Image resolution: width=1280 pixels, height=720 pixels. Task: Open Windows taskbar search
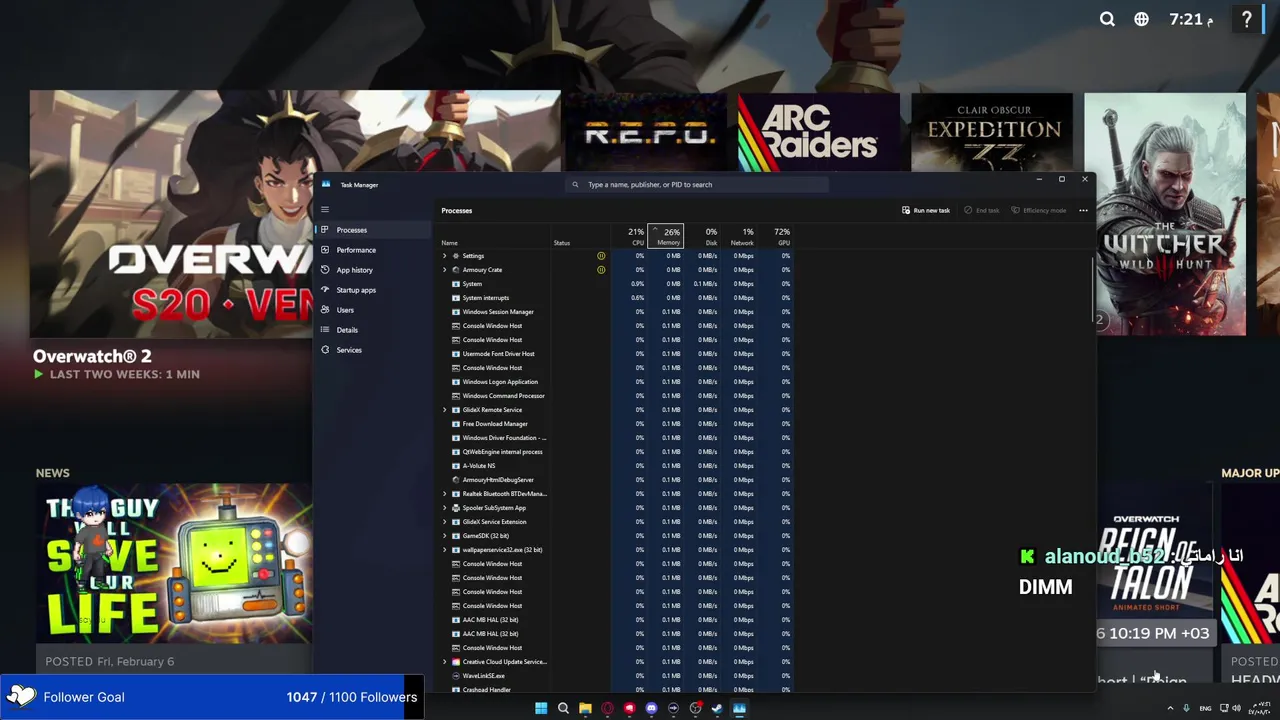(563, 708)
